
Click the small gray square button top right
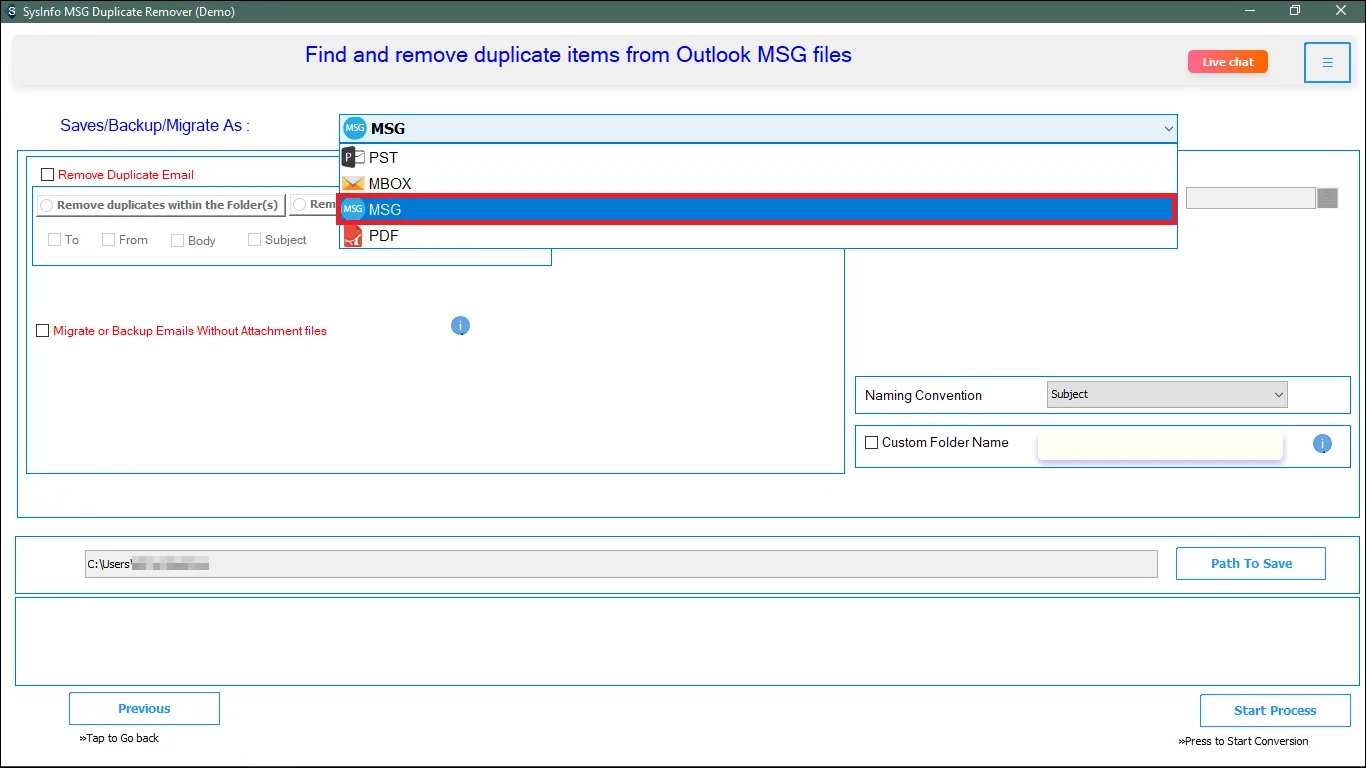(1327, 198)
